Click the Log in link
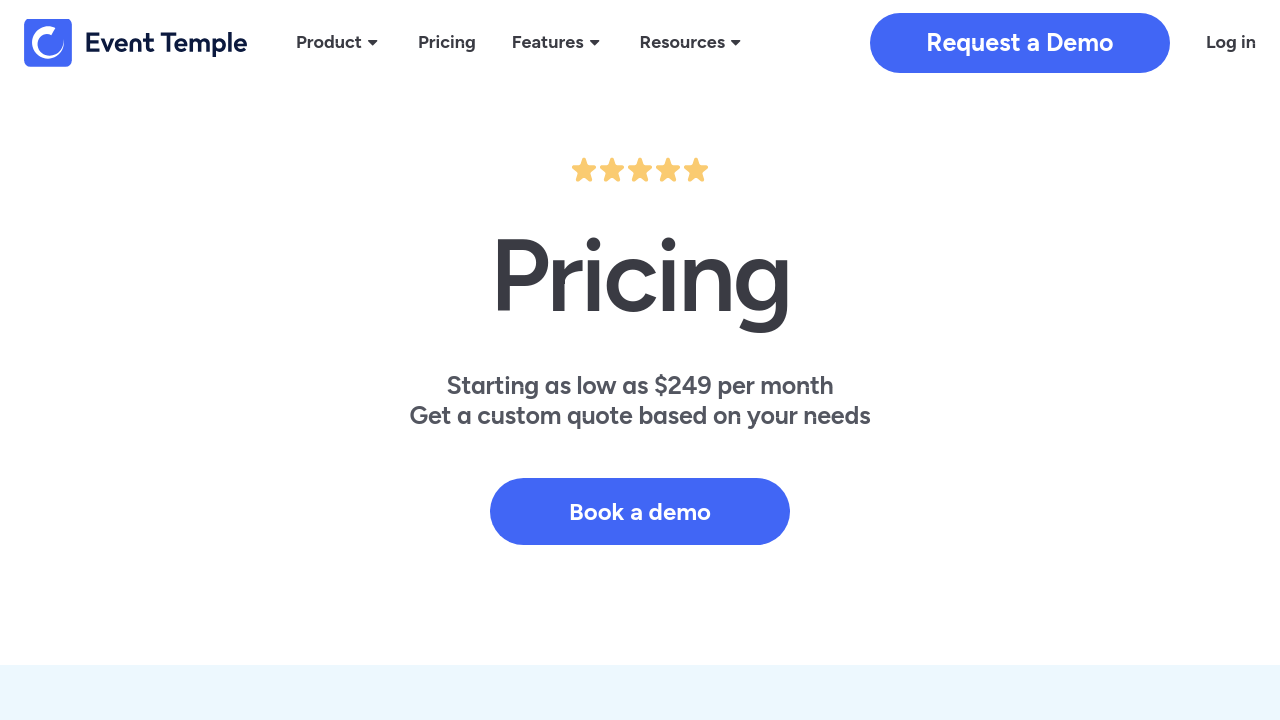 (1231, 42)
